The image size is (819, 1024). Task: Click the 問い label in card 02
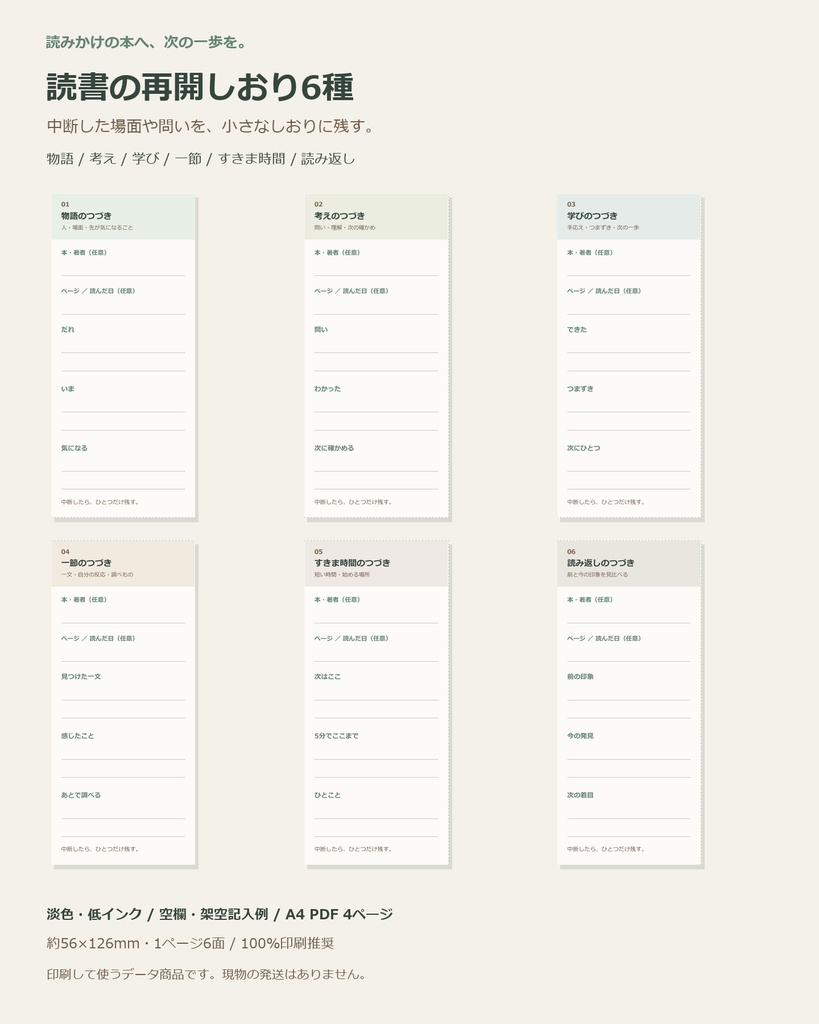pos(321,330)
